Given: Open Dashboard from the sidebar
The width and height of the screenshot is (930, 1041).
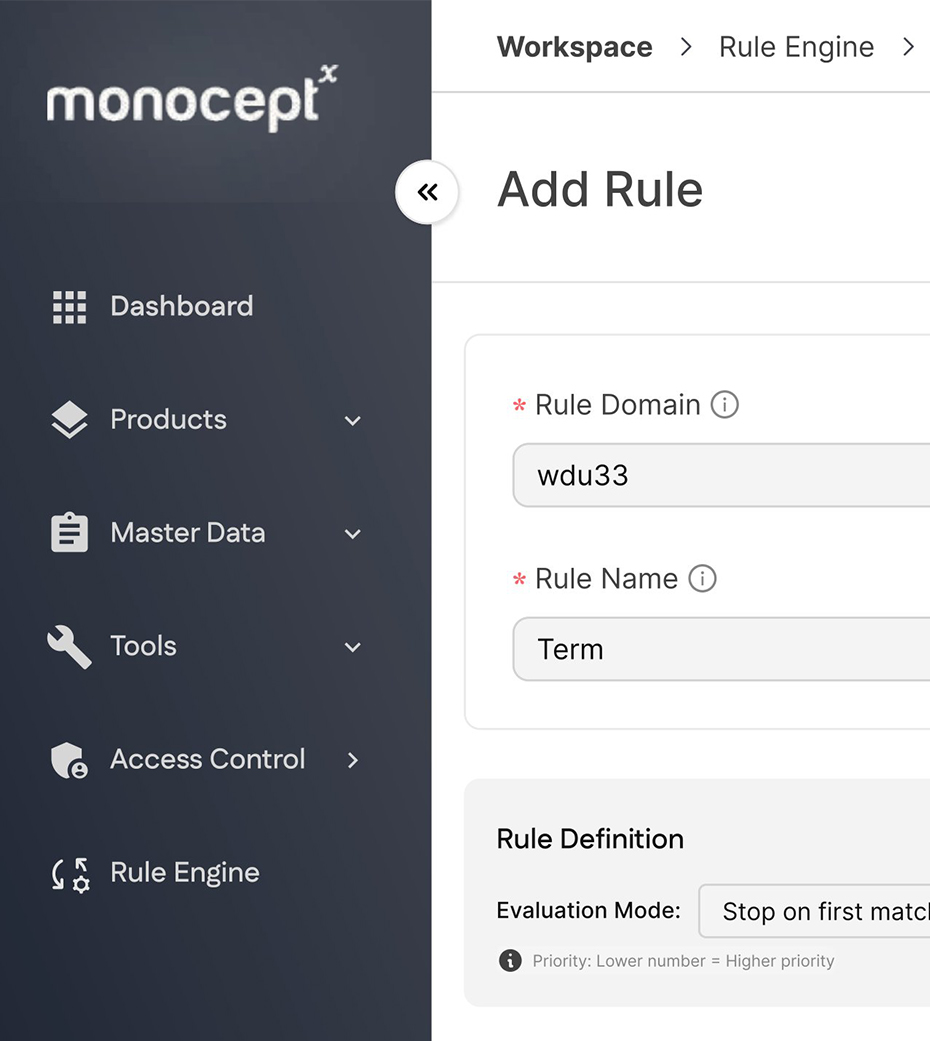Looking at the screenshot, I should (181, 307).
